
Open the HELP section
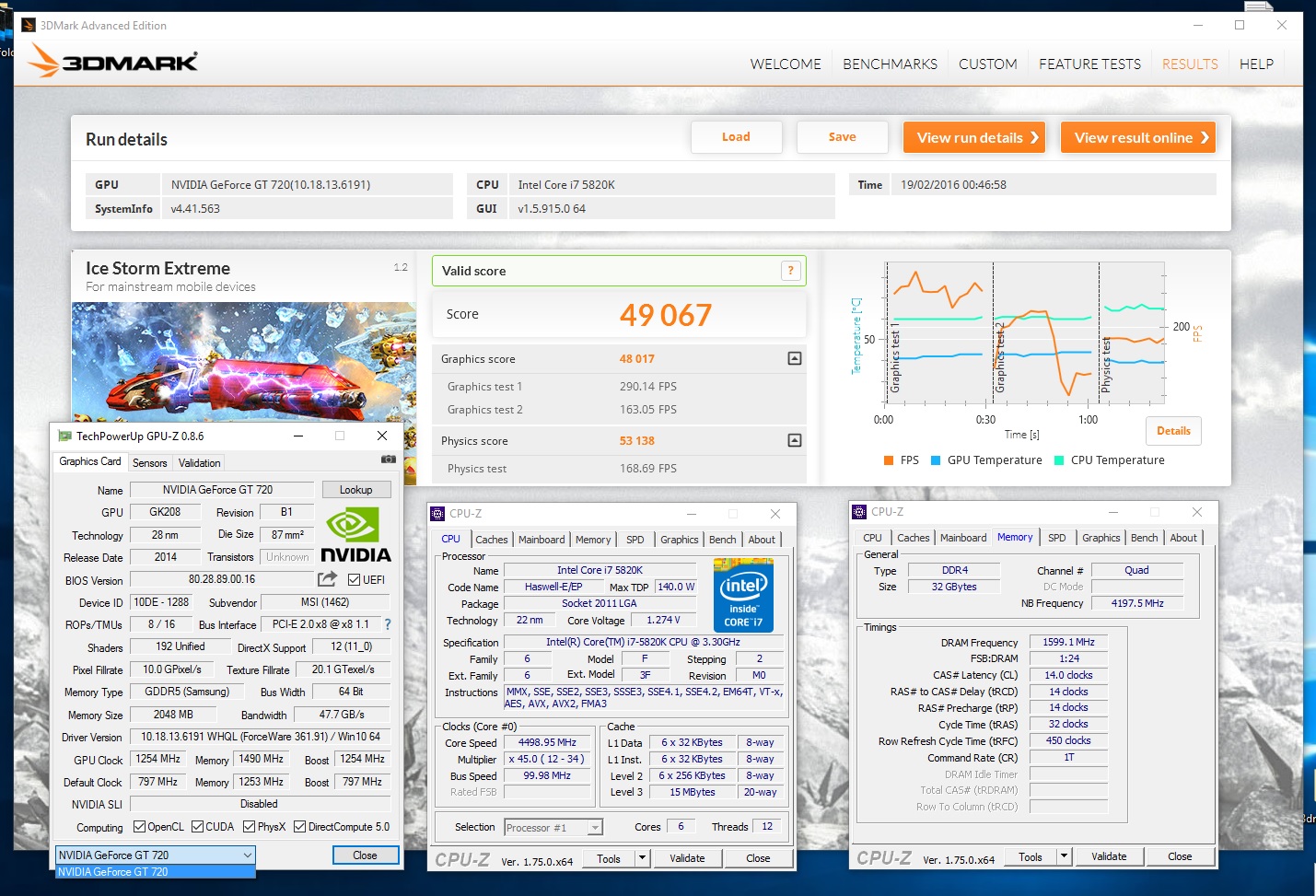1256,64
